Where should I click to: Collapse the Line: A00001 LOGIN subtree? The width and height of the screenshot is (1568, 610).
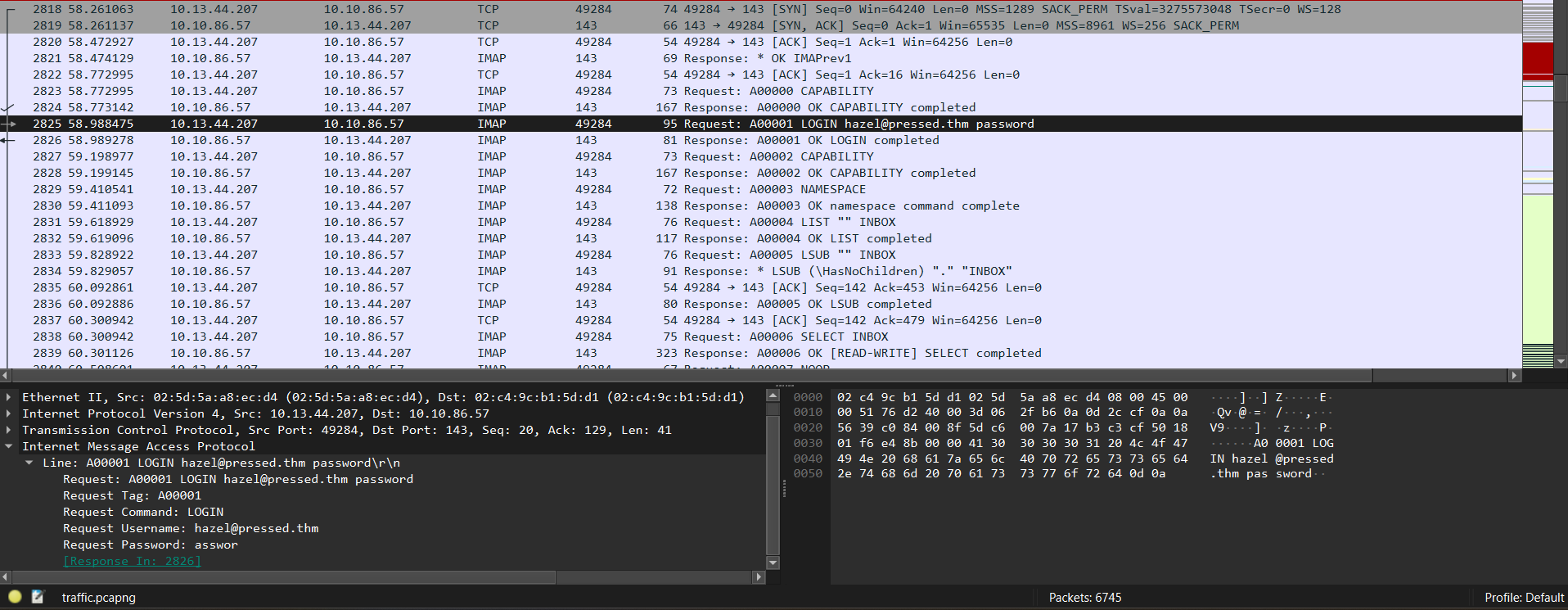(x=29, y=463)
